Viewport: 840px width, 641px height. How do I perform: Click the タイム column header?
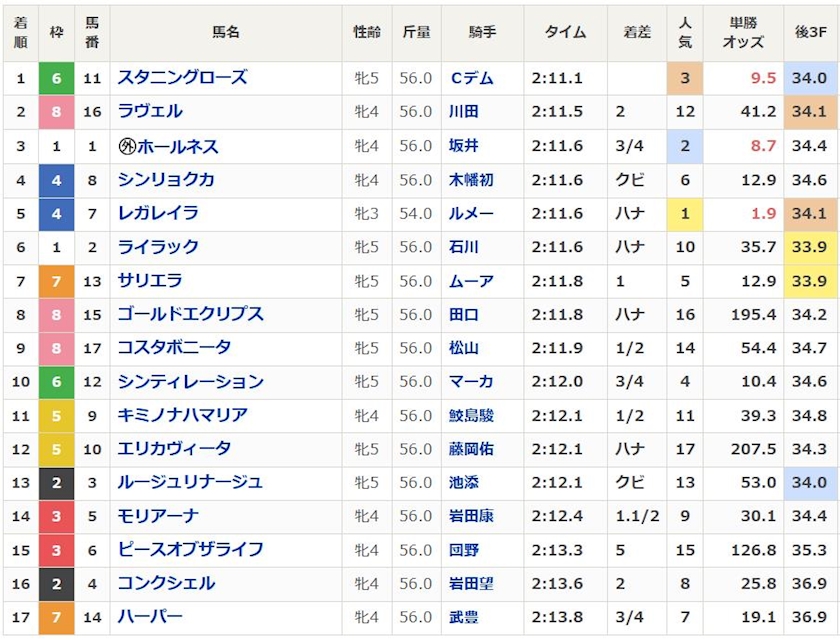[565, 32]
